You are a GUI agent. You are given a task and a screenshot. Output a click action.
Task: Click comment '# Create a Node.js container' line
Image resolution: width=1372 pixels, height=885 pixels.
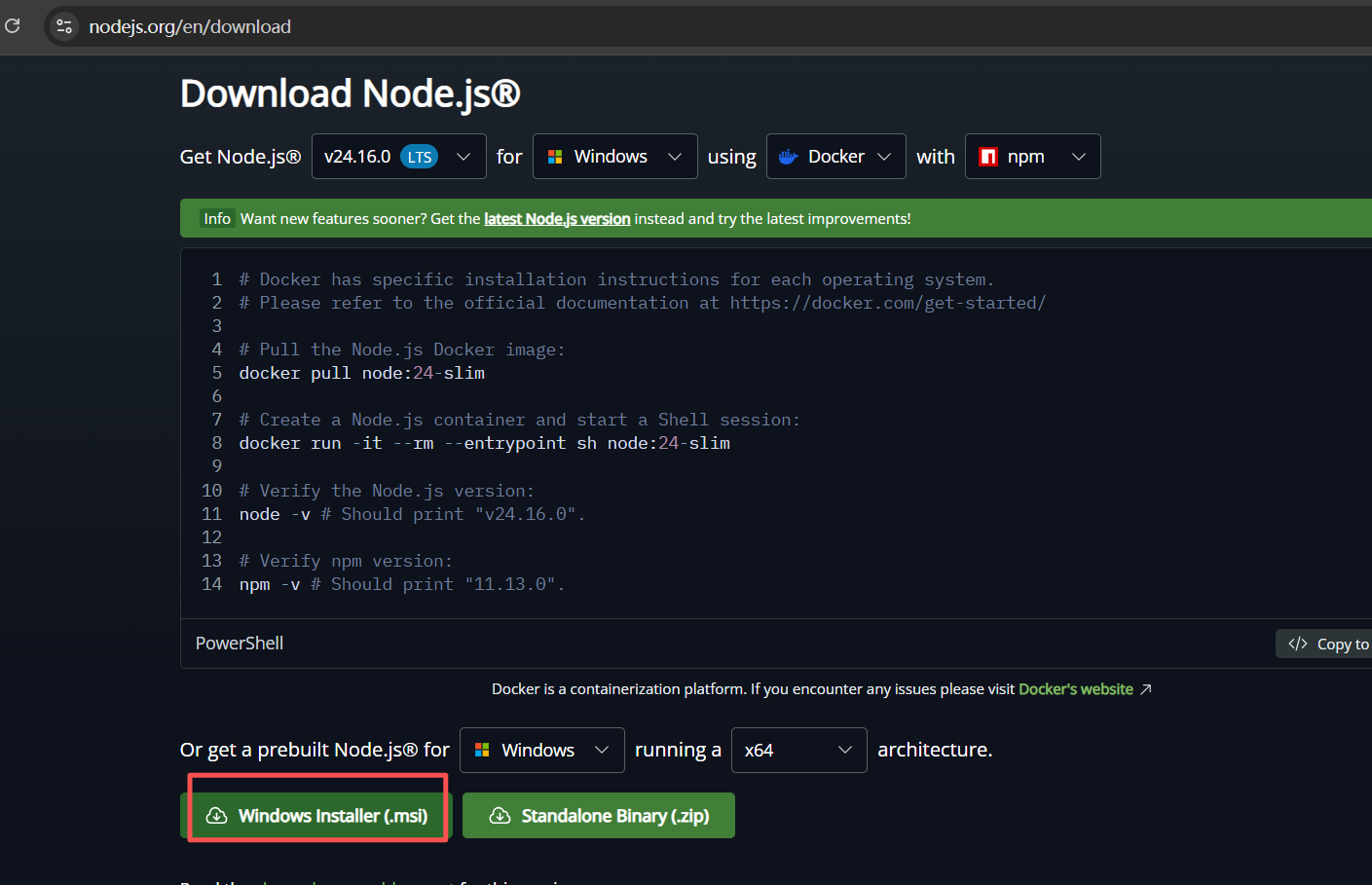(x=520, y=420)
